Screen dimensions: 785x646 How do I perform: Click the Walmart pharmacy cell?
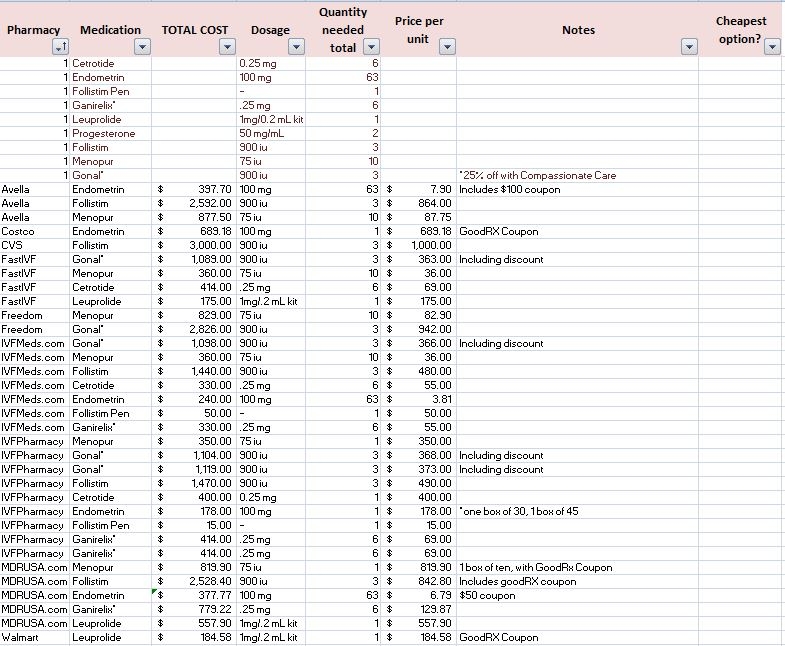tap(35, 638)
